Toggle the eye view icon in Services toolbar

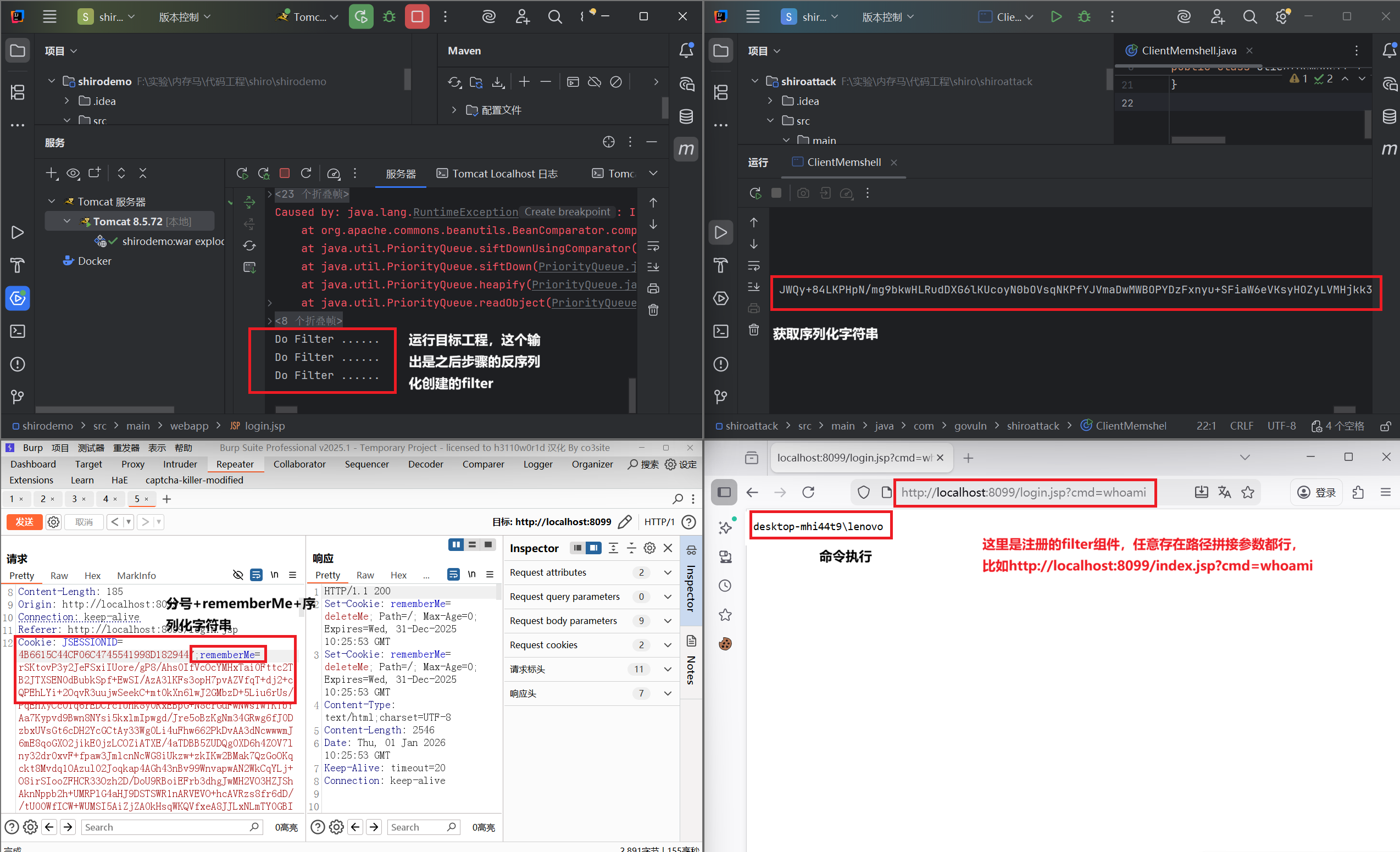click(x=73, y=173)
